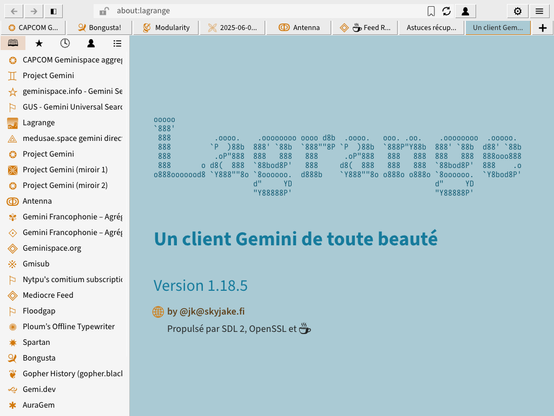Click the geminispace.info star icon

12,92
